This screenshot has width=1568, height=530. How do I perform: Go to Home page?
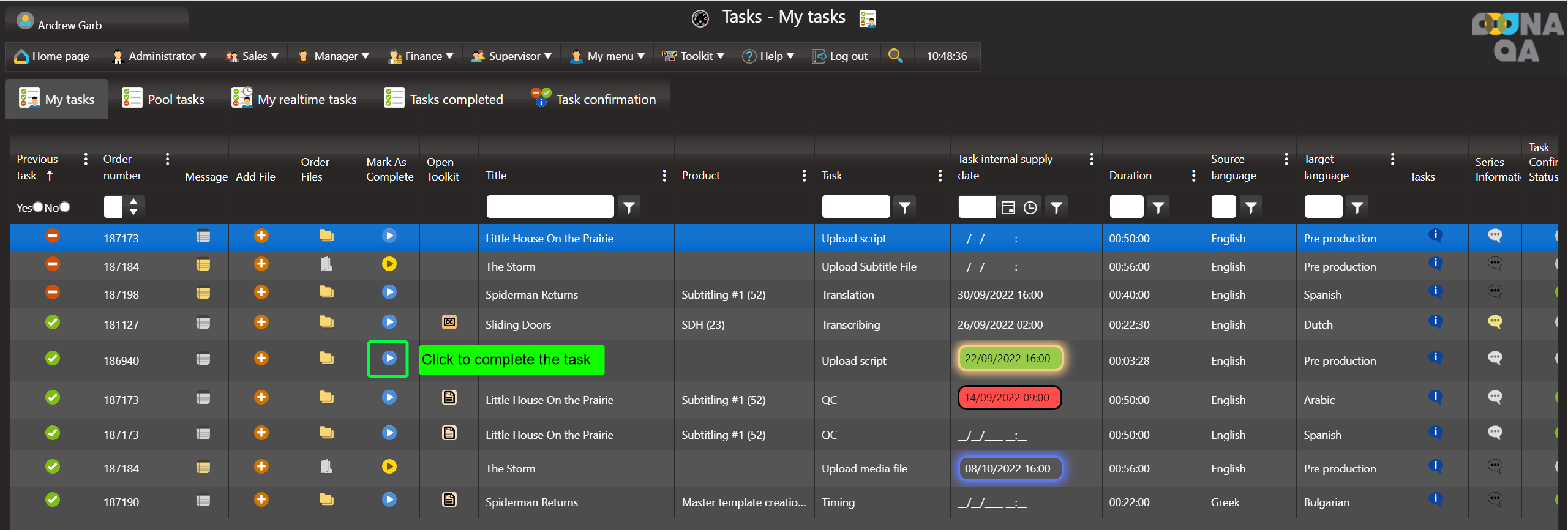coord(52,56)
